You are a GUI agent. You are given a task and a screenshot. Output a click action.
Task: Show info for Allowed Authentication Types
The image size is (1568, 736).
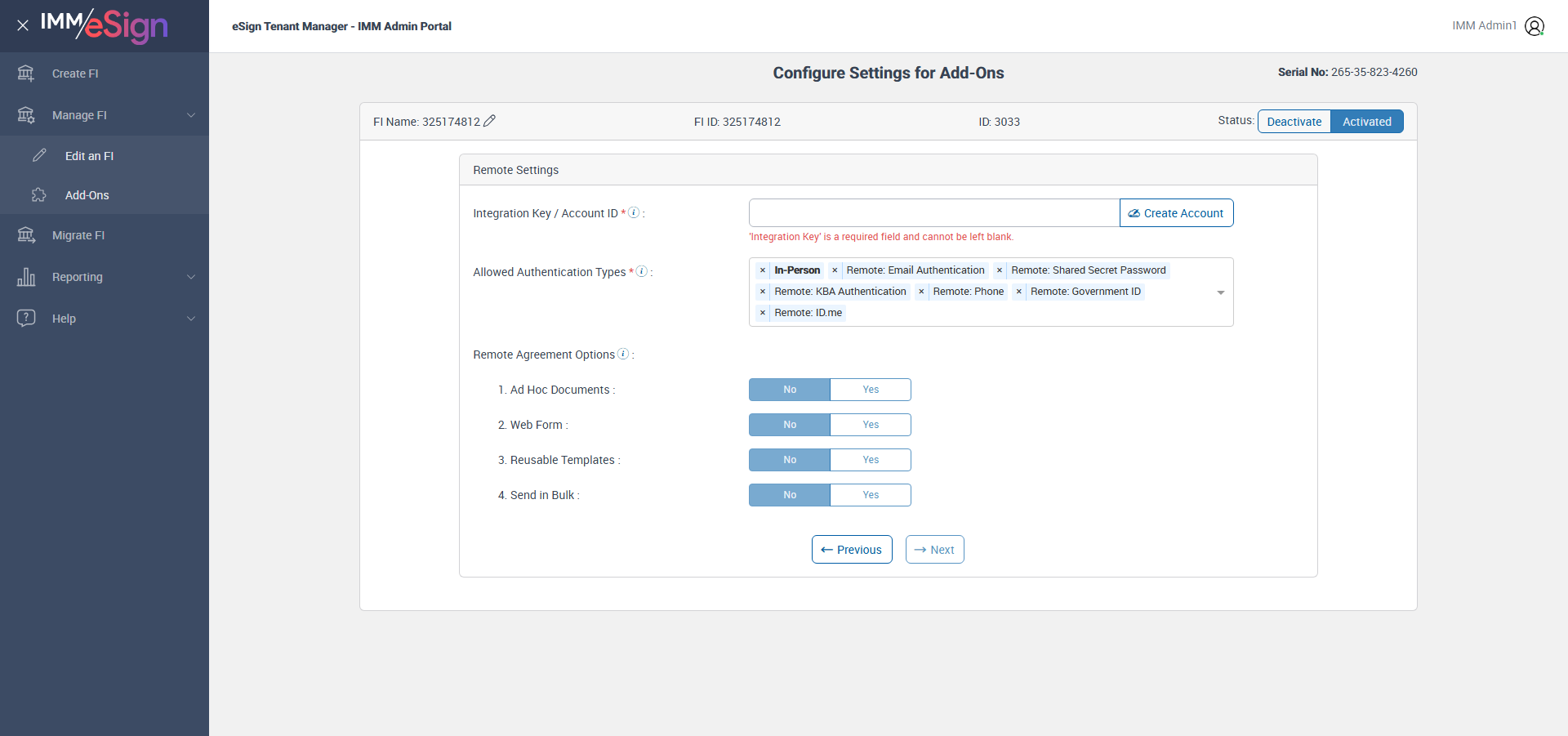click(642, 271)
